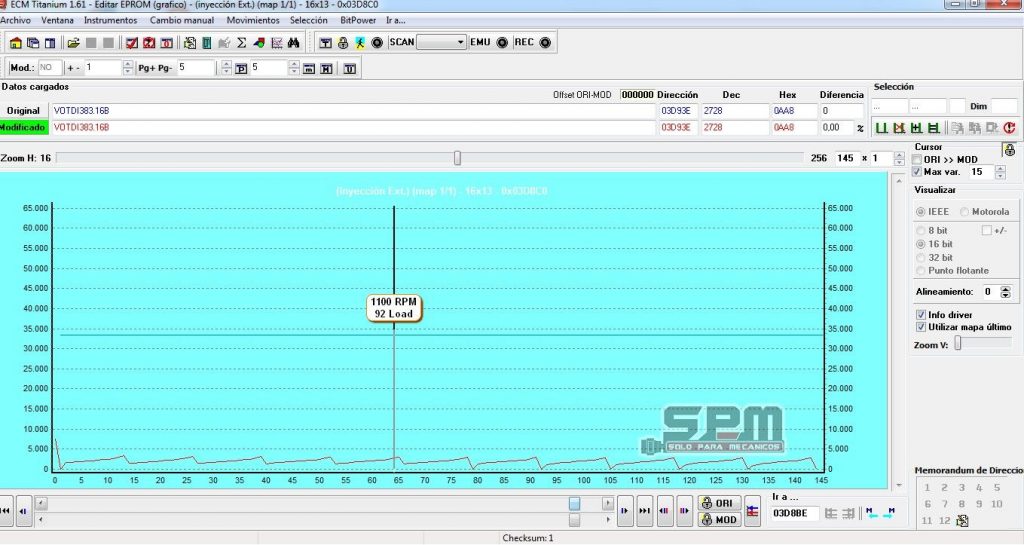This screenshot has width=1024, height=545.
Task: Click the sigma sum icon
Action: point(242,42)
